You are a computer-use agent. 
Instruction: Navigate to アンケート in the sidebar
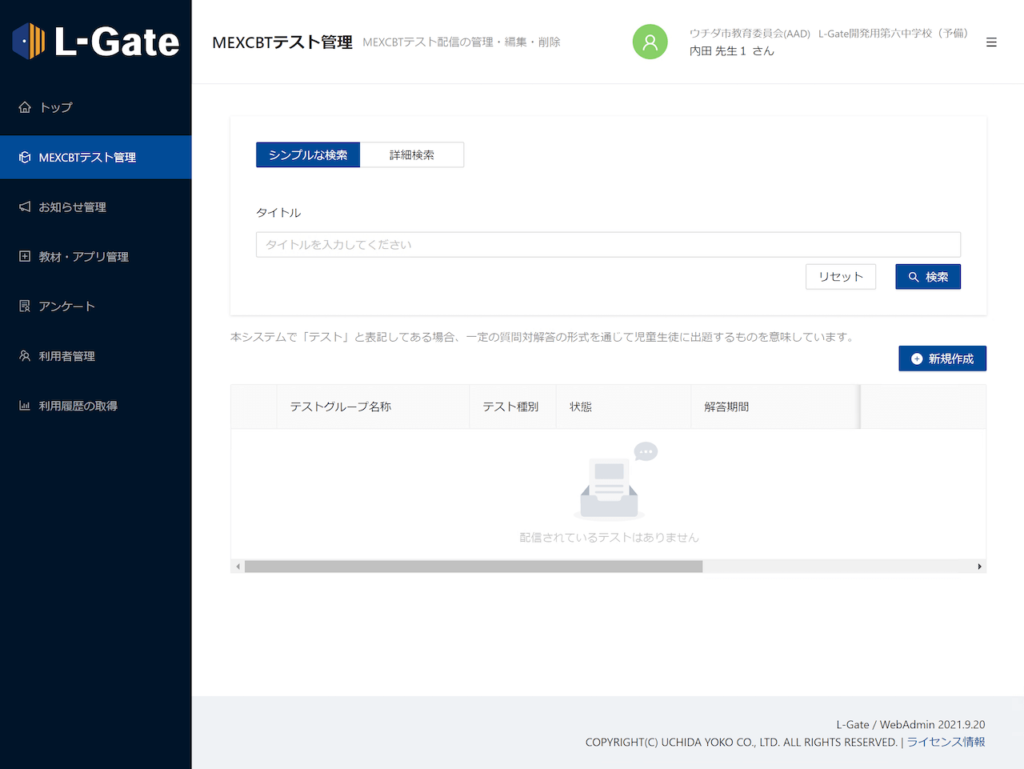click(x=67, y=306)
